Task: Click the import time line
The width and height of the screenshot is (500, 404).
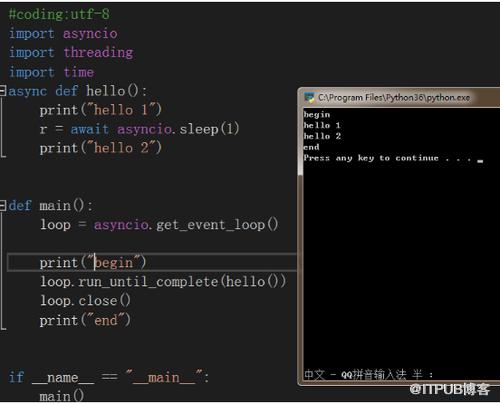Action: coord(51,72)
